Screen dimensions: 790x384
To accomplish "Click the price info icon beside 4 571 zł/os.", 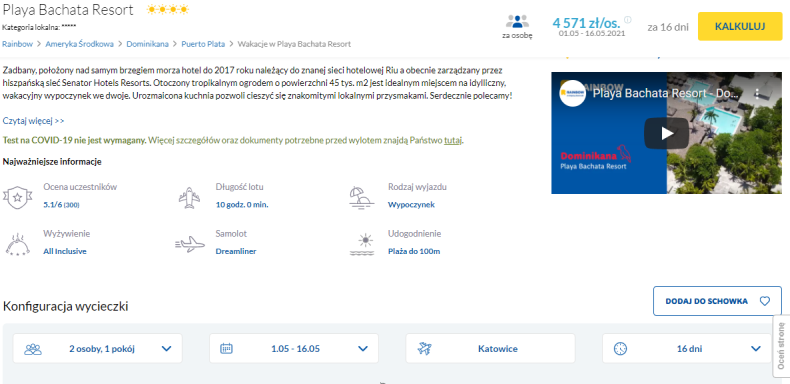I will point(627,20).
